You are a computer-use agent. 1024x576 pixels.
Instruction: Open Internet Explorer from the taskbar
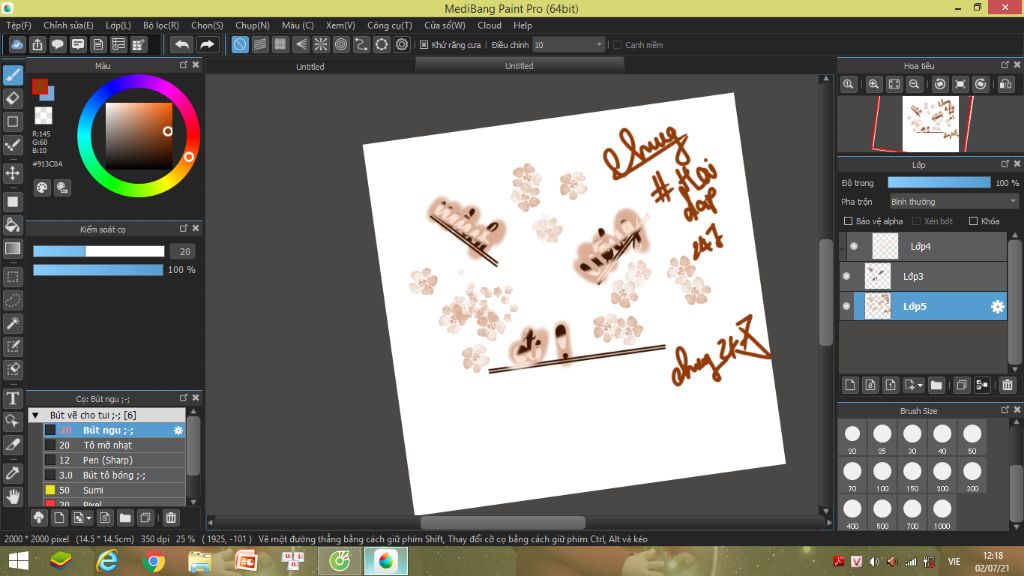point(107,561)
